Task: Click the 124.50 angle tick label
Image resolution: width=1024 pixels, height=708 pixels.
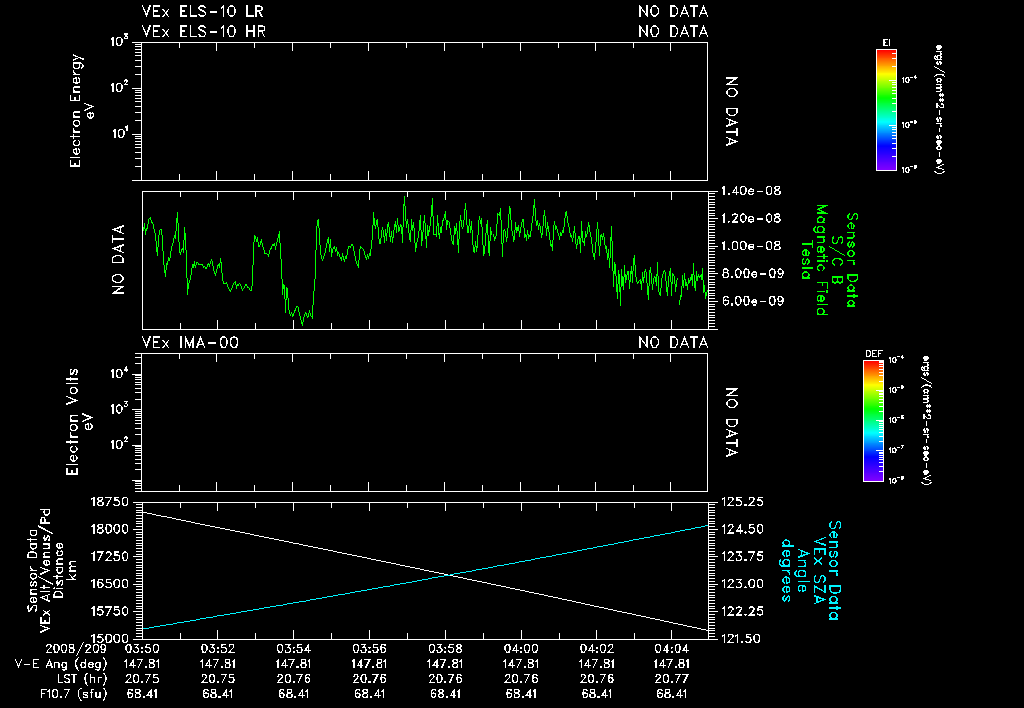Action: pyautogui.click(x=743, y=529)
